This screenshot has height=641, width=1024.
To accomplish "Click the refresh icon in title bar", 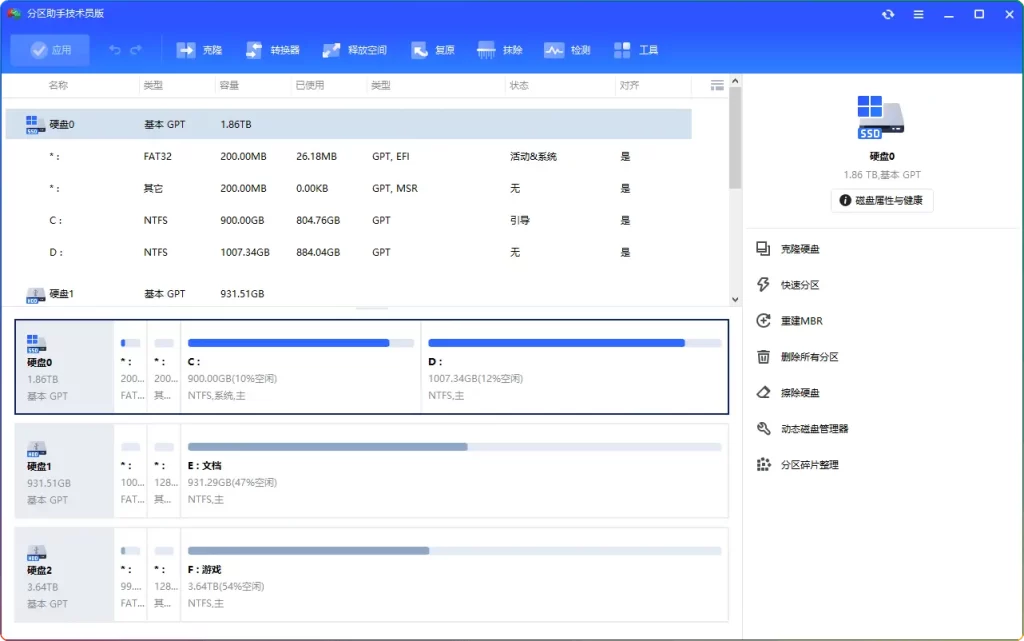I will 888,14.
